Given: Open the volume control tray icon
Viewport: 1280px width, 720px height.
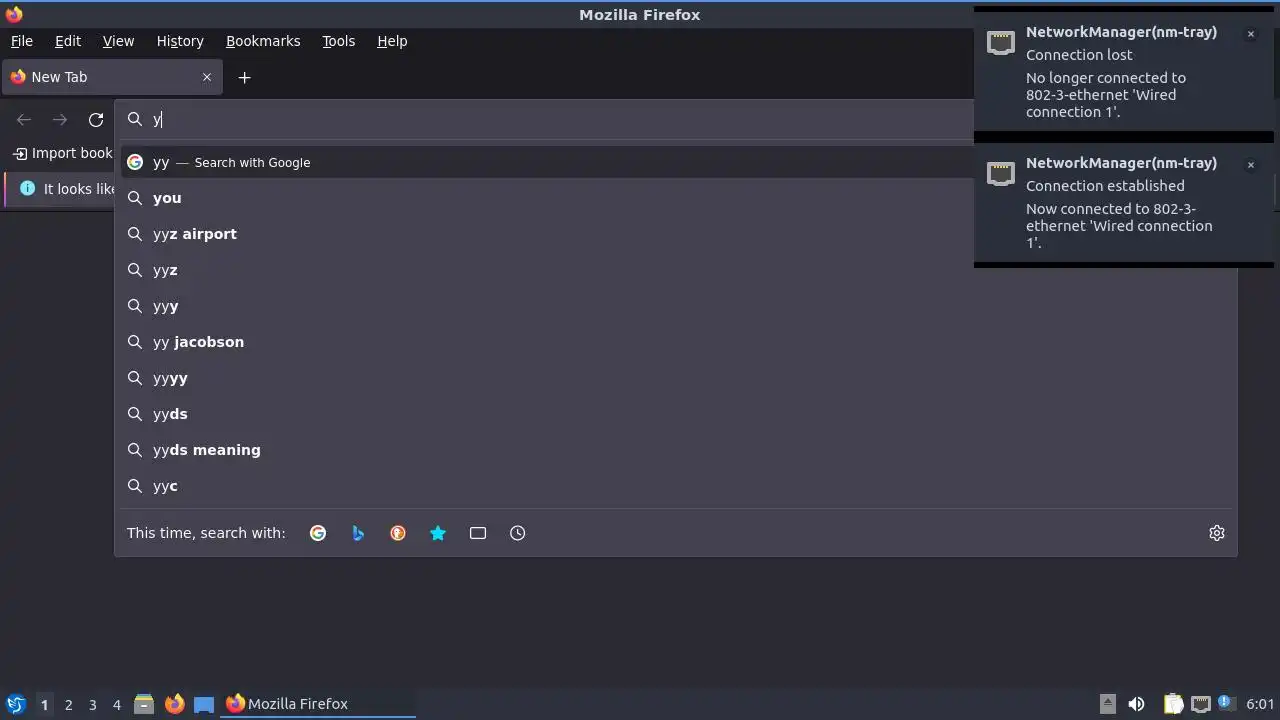Looking at the screenshot, I should point(1136,704).
